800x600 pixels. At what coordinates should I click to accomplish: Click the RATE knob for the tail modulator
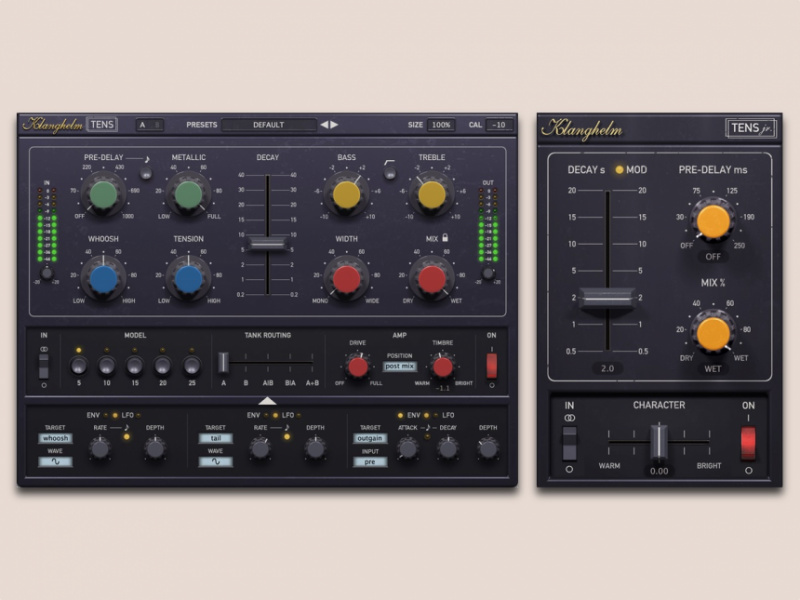pyautogui.click(x=260, y=449)
